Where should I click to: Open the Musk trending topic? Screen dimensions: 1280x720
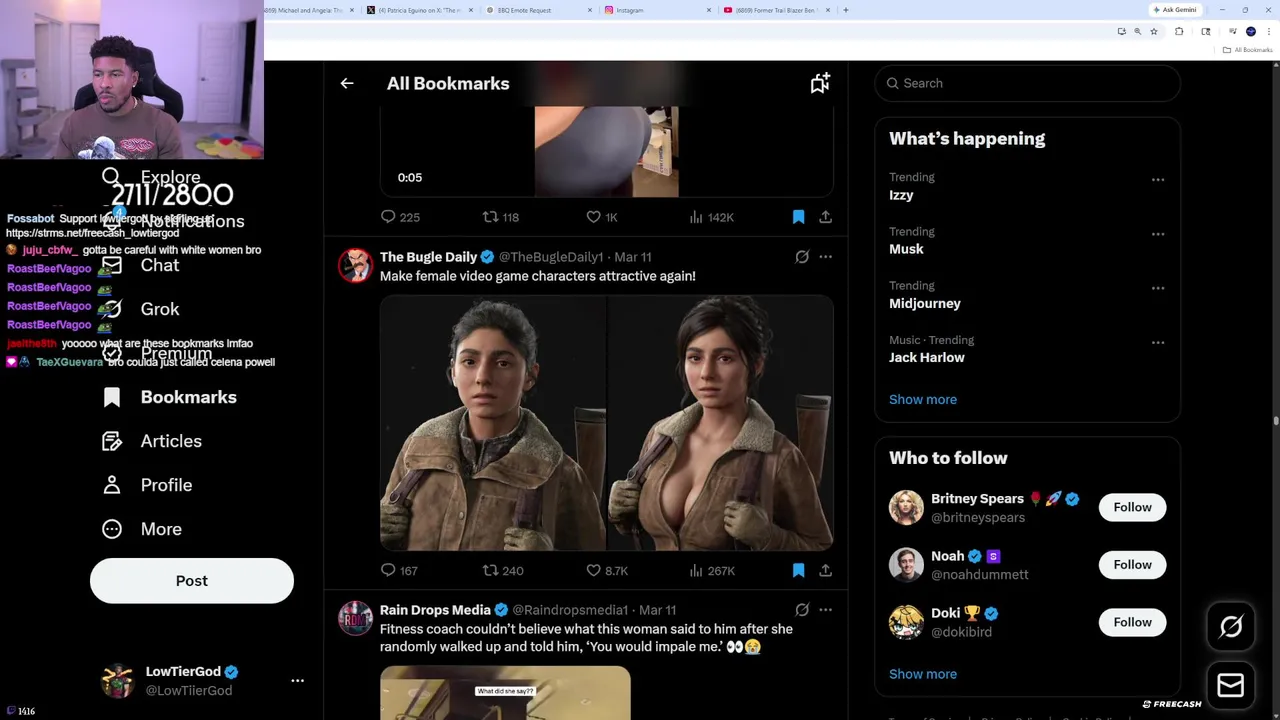(x=906, y=249)
